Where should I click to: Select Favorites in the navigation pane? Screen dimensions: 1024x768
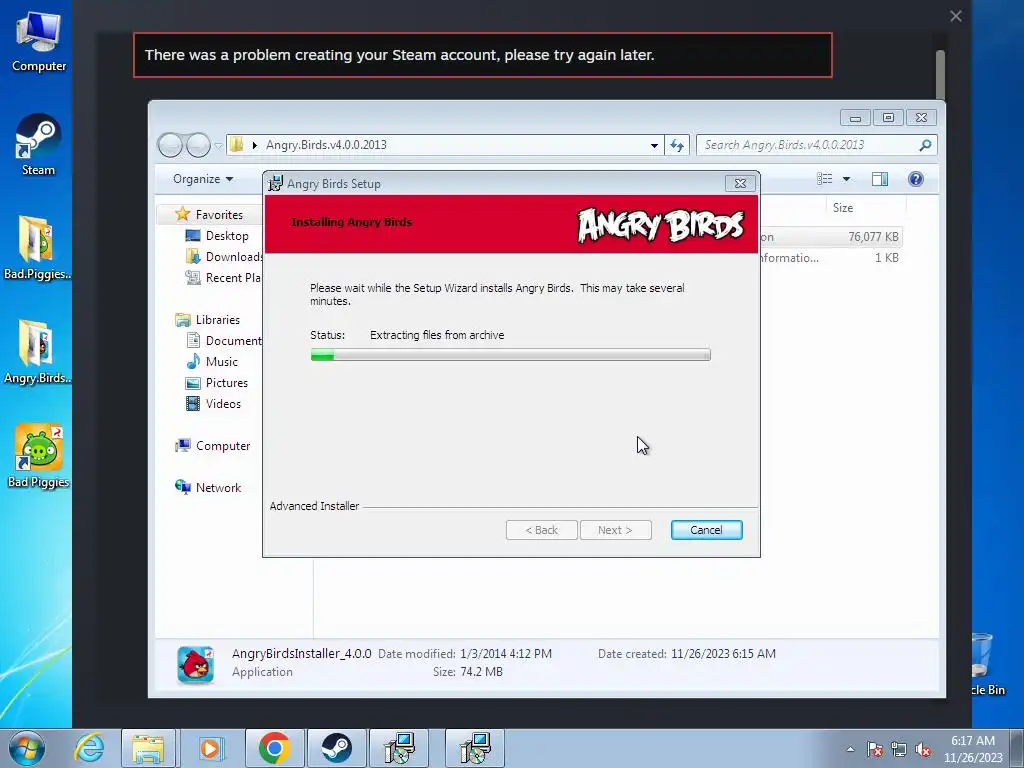[219, 215]
